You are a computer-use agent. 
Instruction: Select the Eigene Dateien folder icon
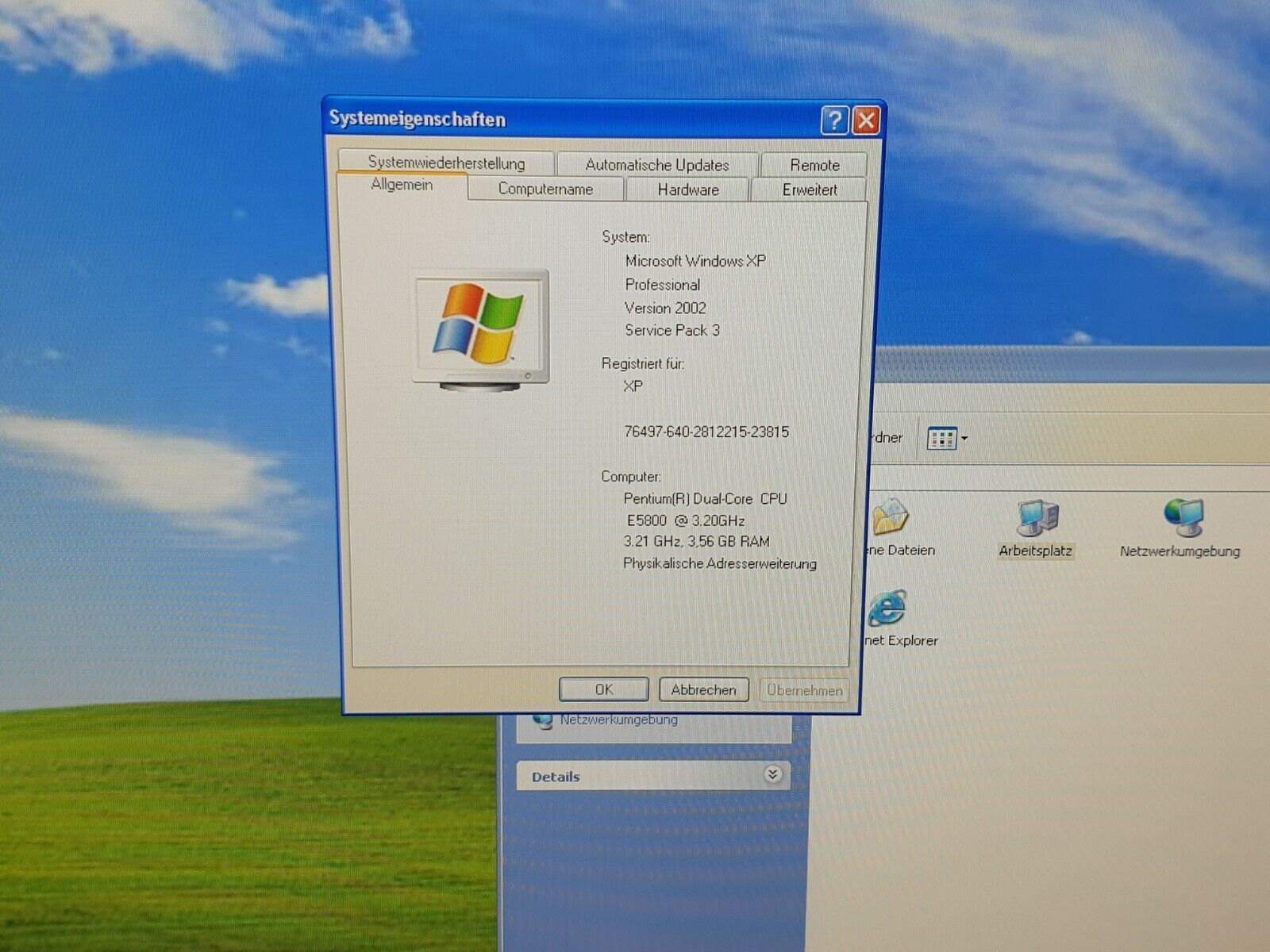click(891, 517)
